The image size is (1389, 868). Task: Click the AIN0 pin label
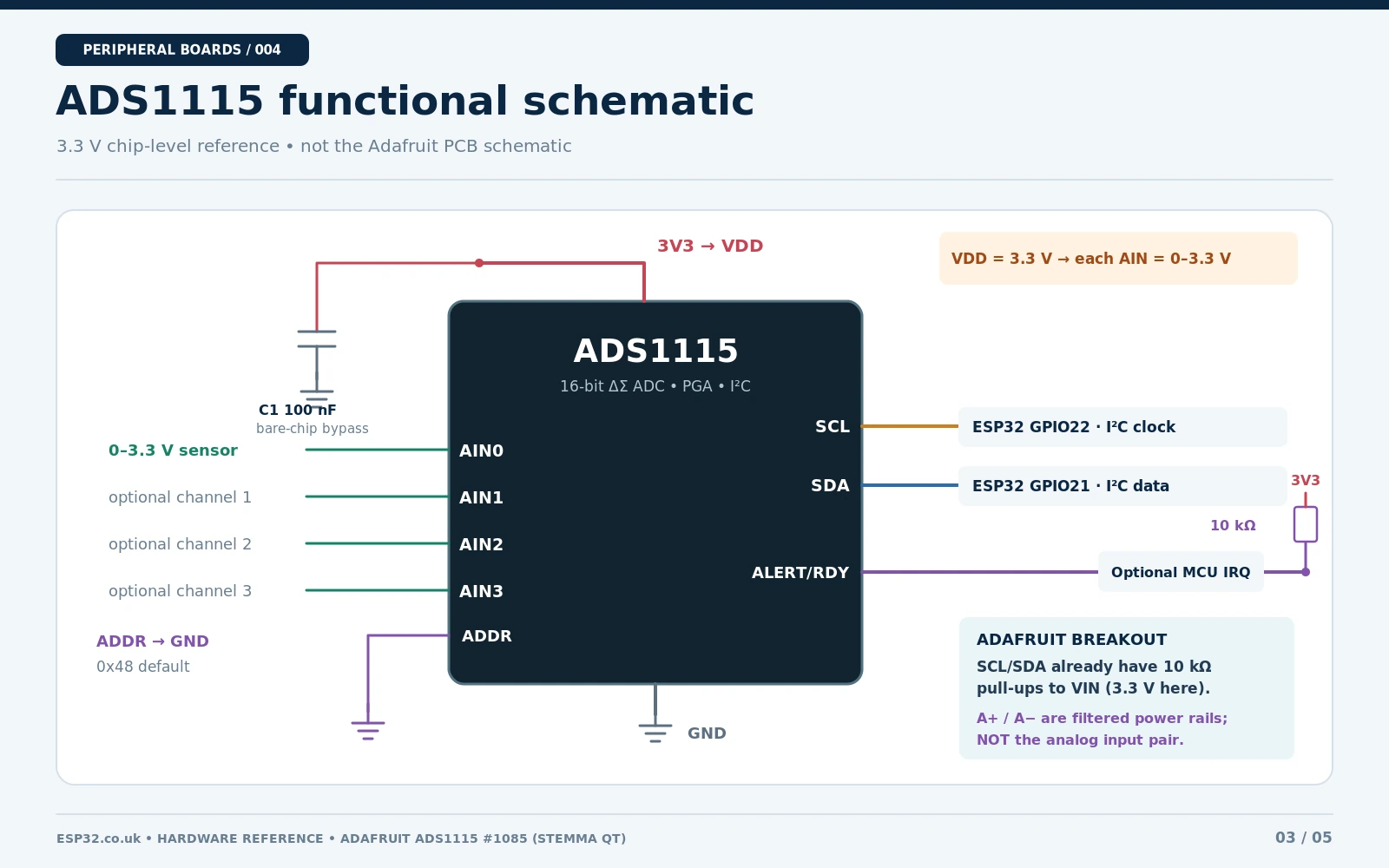pyautogui.click(x=481, y=450)
